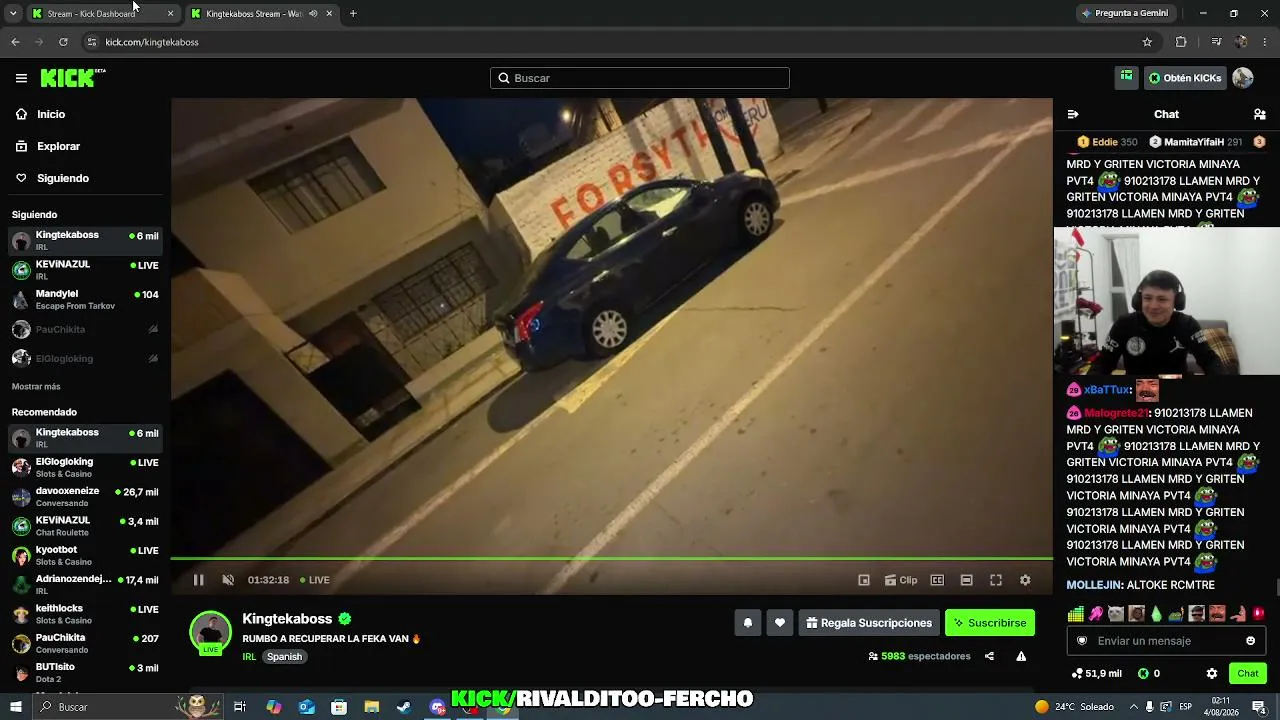Image resolution: width=1280 pixels, height=720 pixels.
Task: Open Adrianozendejas channel in Recomendado
Action: 85,585
